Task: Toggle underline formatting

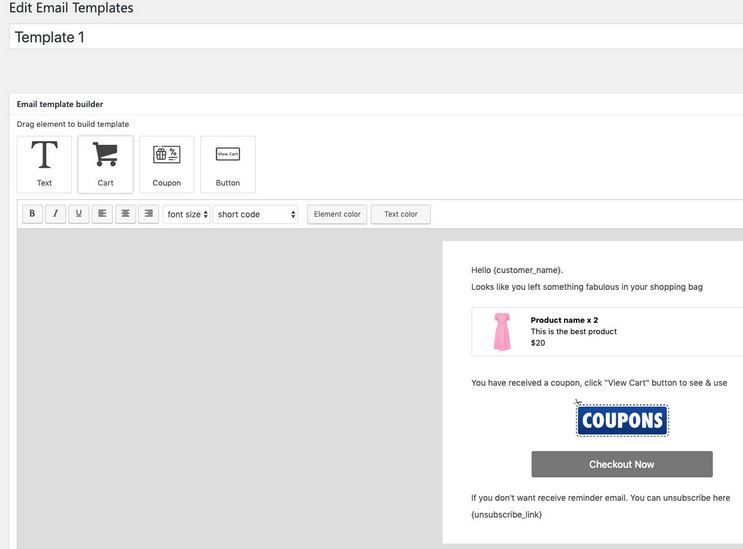Action: (79, 214)
